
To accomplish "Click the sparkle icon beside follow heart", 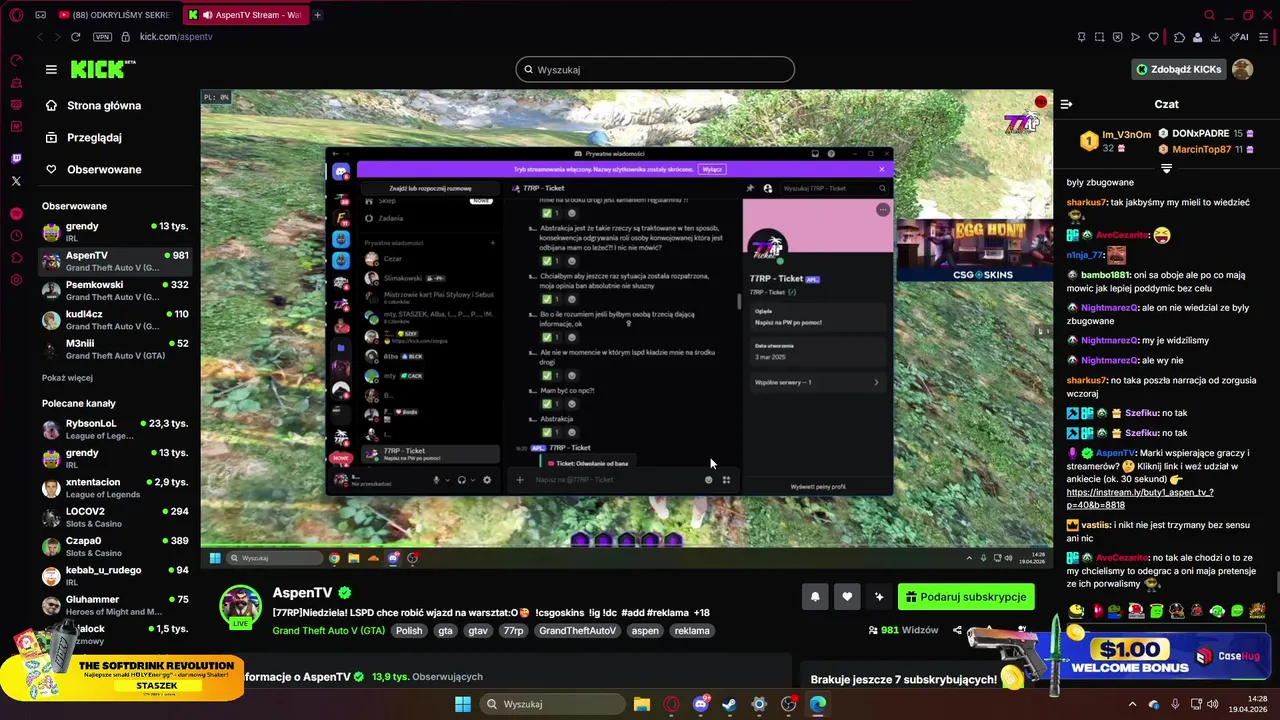I will coord(879,597).
